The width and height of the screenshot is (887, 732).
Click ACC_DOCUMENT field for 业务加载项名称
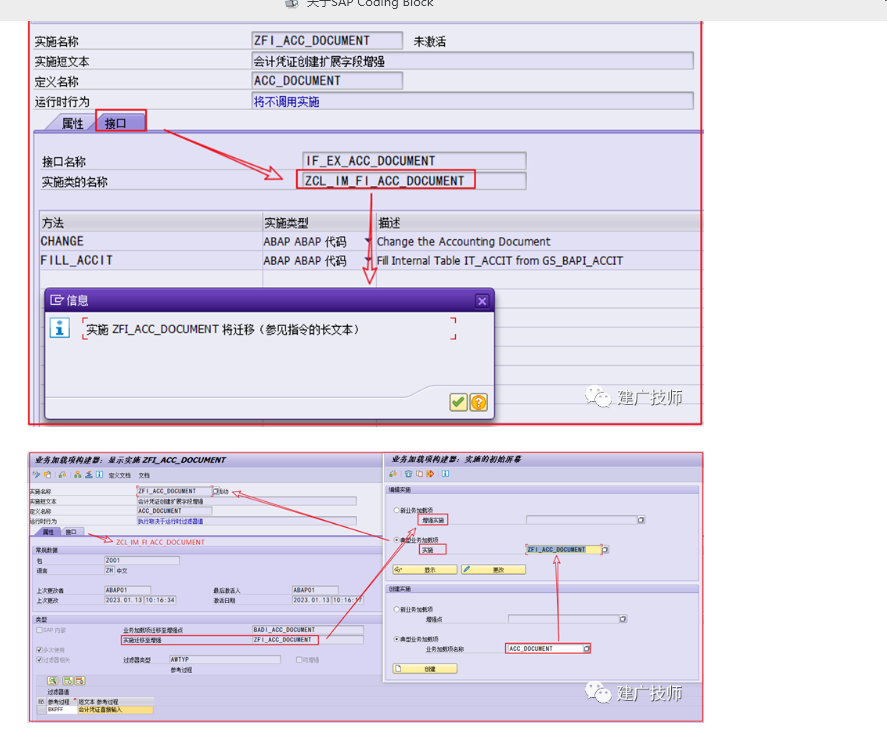(545, 649)
